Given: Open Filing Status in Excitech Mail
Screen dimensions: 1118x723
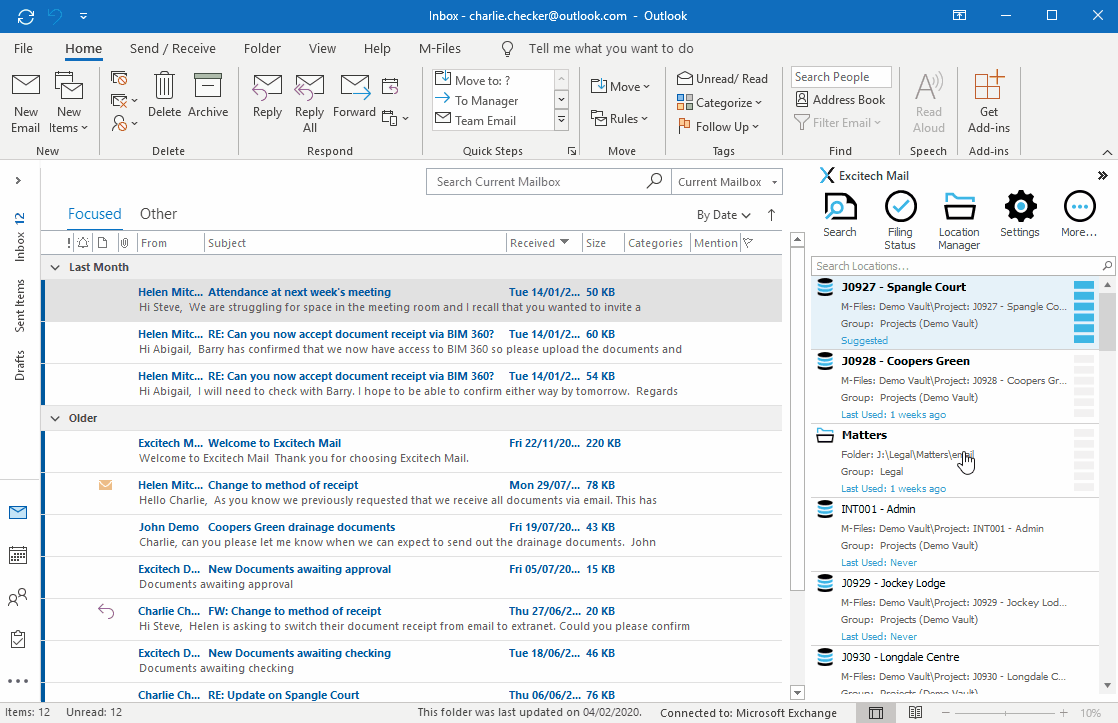Looking at the screenshot, I should (900, 220).
